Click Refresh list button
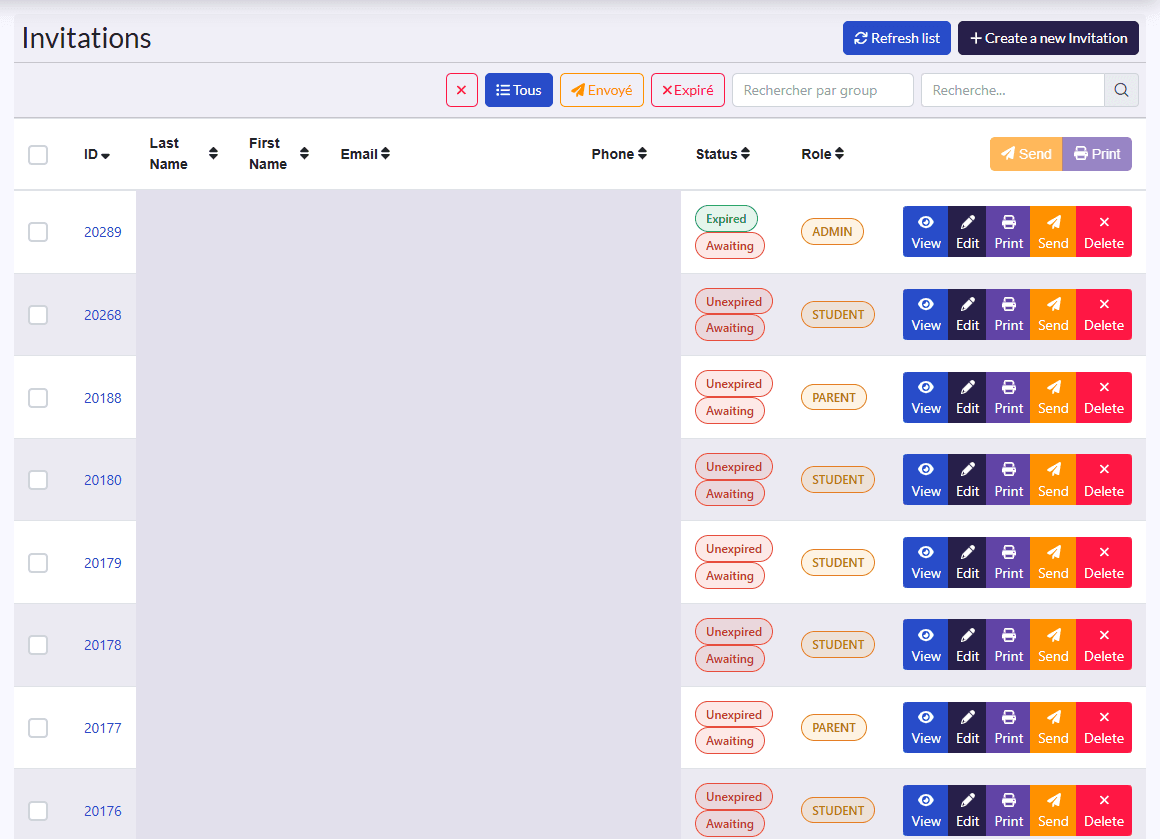 tap(897, 38)
